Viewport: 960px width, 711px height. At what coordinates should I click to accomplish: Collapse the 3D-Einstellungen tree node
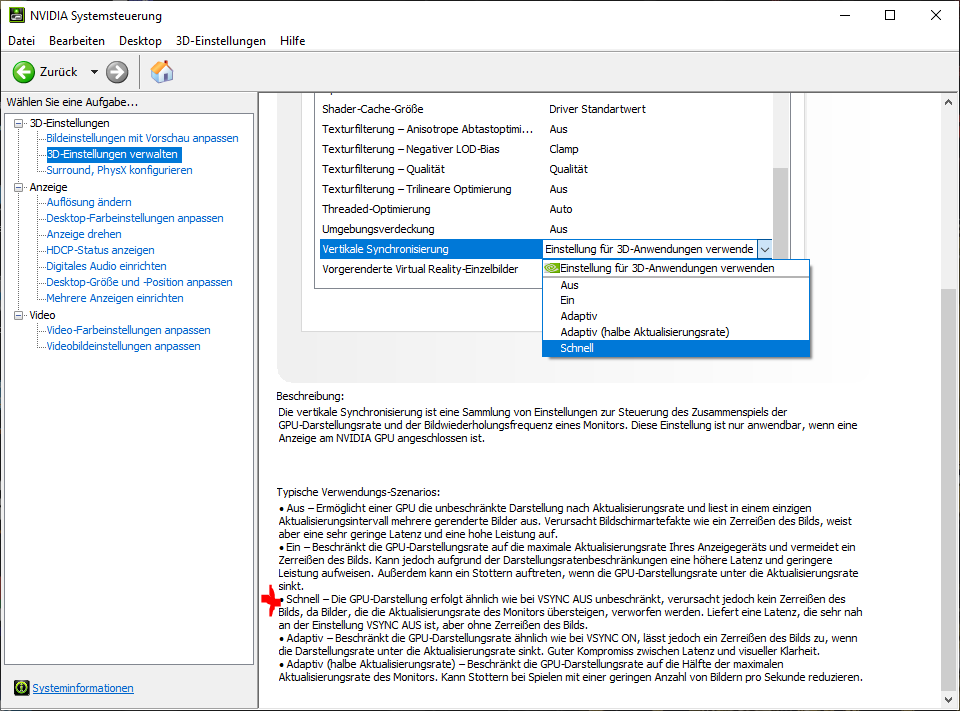(18, 123)
